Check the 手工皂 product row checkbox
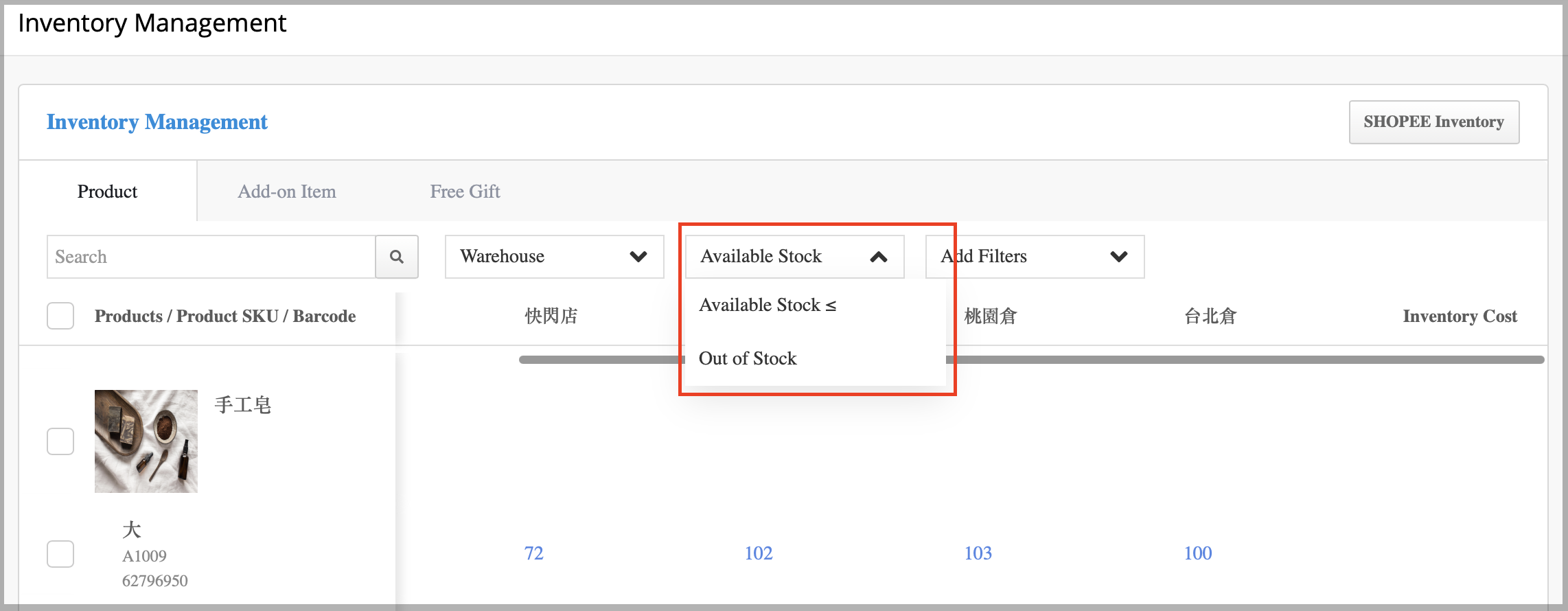Viewport: 1568px width, 611px height. tap(60, 441)
